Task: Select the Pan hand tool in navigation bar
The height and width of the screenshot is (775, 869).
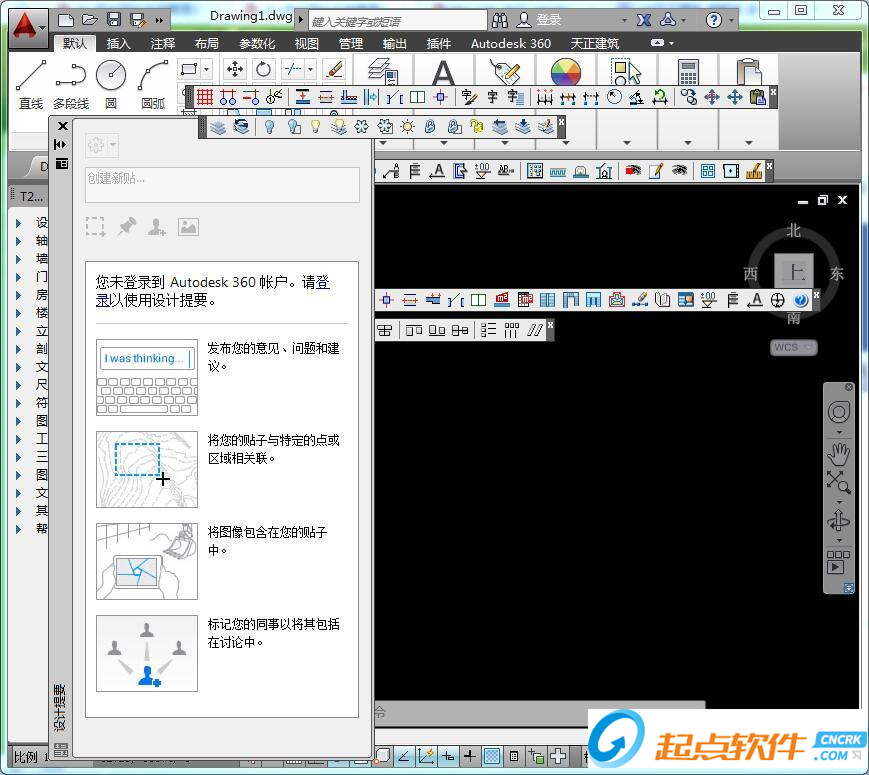Action: (x=839, y=453)
